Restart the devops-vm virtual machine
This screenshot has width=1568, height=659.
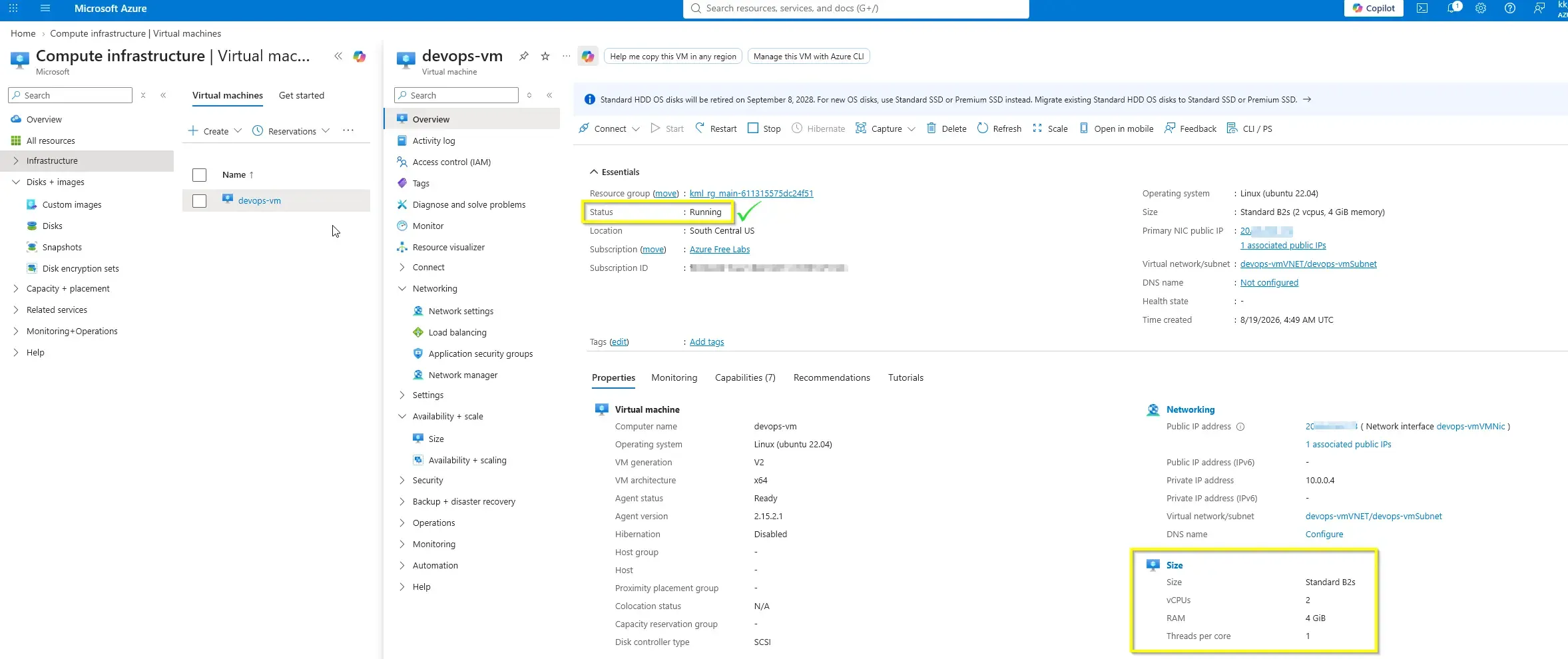pyautogui.click(x=716, y=128)
